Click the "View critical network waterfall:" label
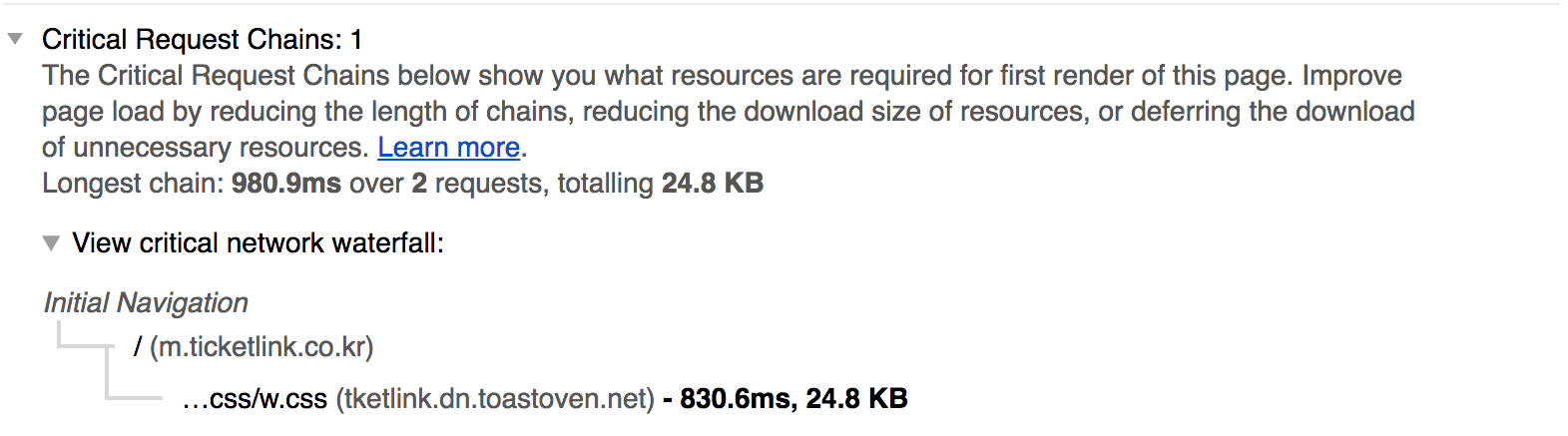Screen dimensions: 1568x436 point(258,243)
